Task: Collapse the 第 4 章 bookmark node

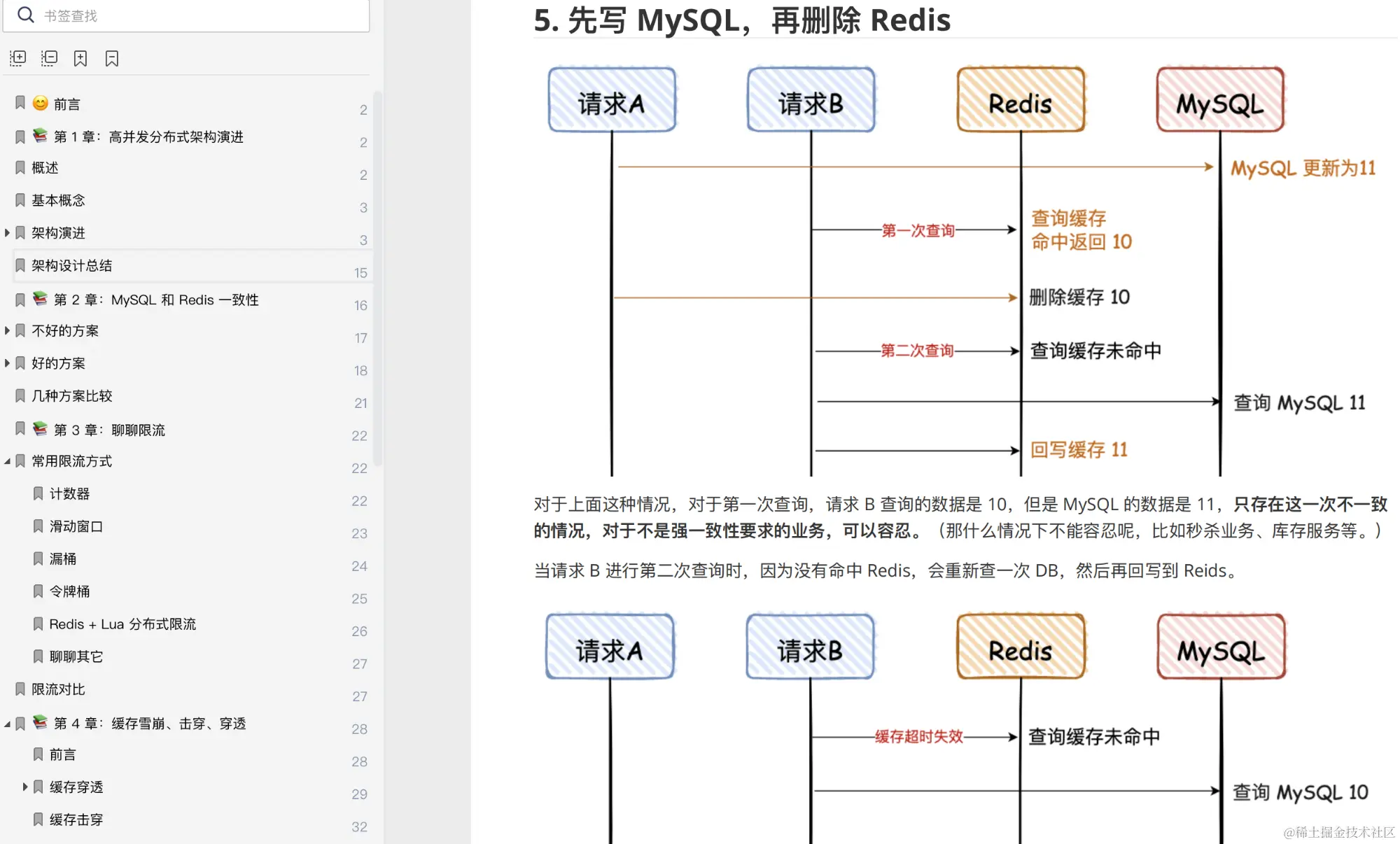Action: 7,724
